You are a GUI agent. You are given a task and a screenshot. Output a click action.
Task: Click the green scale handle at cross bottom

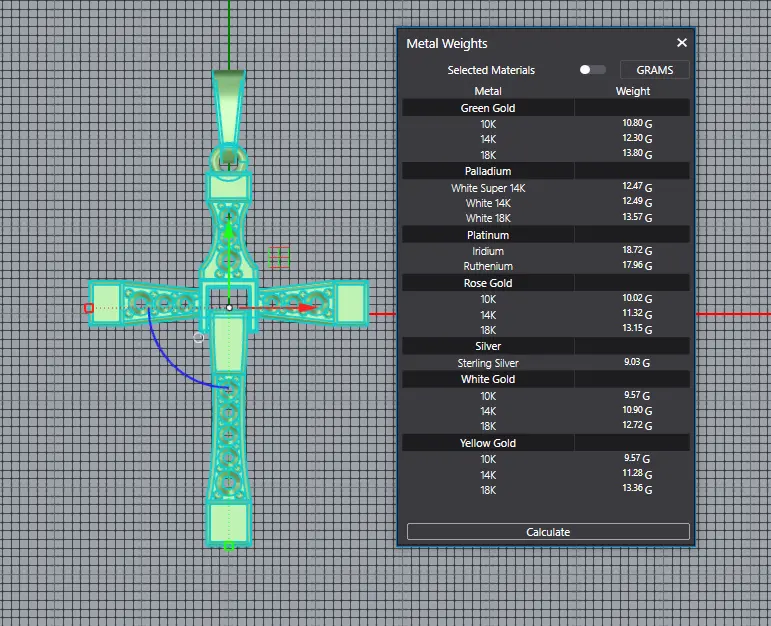pyautogui.click(x=229, y=546)
